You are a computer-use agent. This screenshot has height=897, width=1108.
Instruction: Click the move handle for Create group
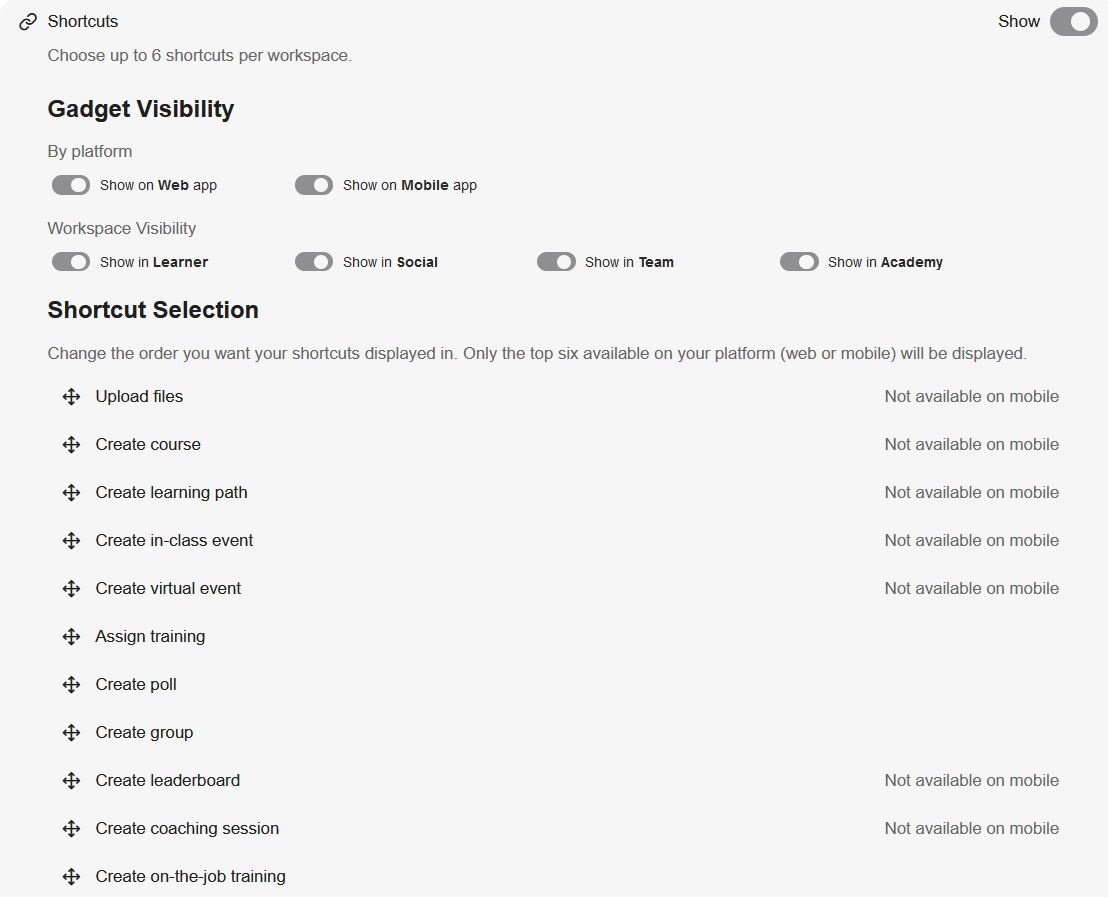(x=71, y=733)
